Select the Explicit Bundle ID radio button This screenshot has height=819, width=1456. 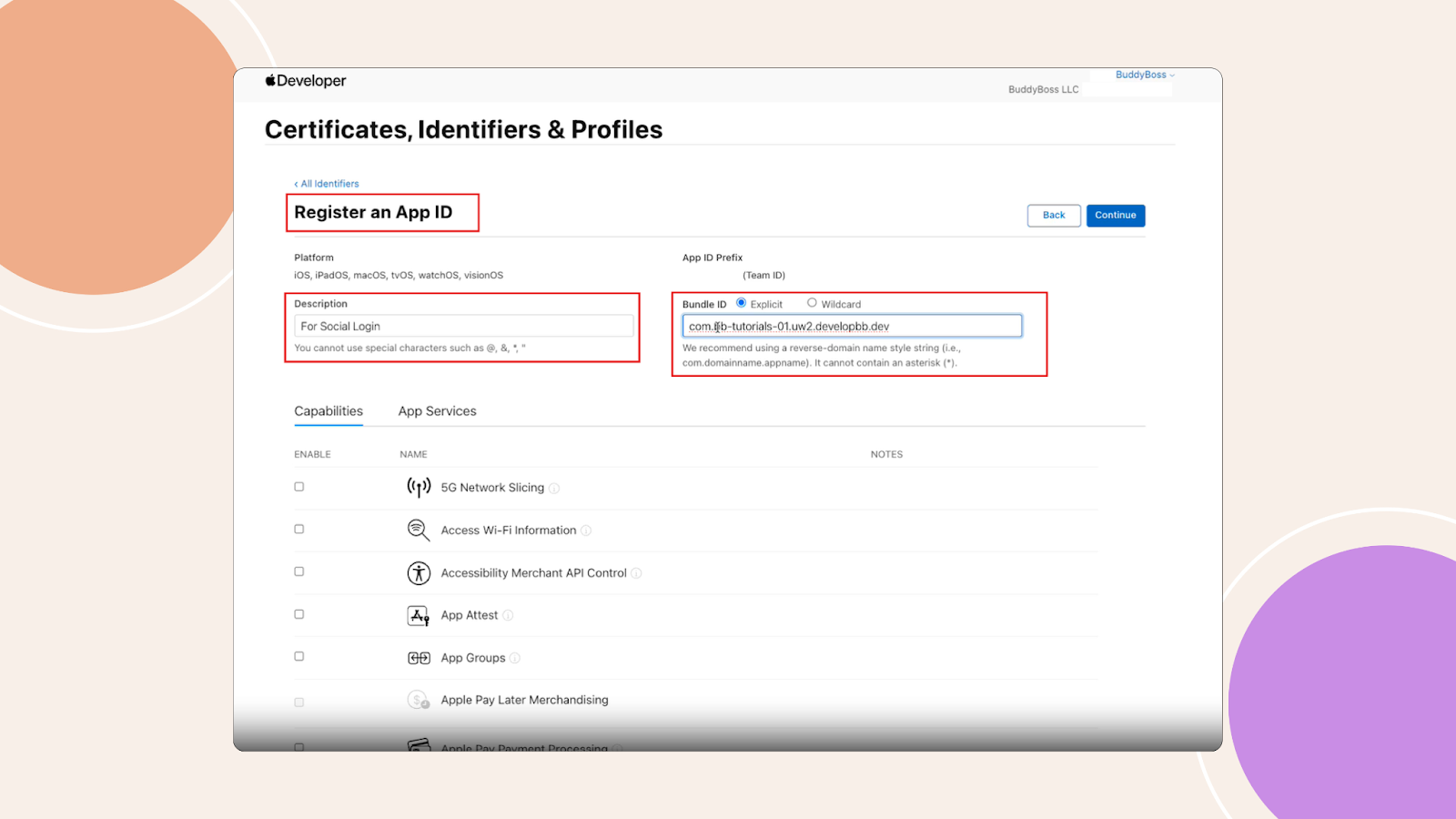pos(742,303)
